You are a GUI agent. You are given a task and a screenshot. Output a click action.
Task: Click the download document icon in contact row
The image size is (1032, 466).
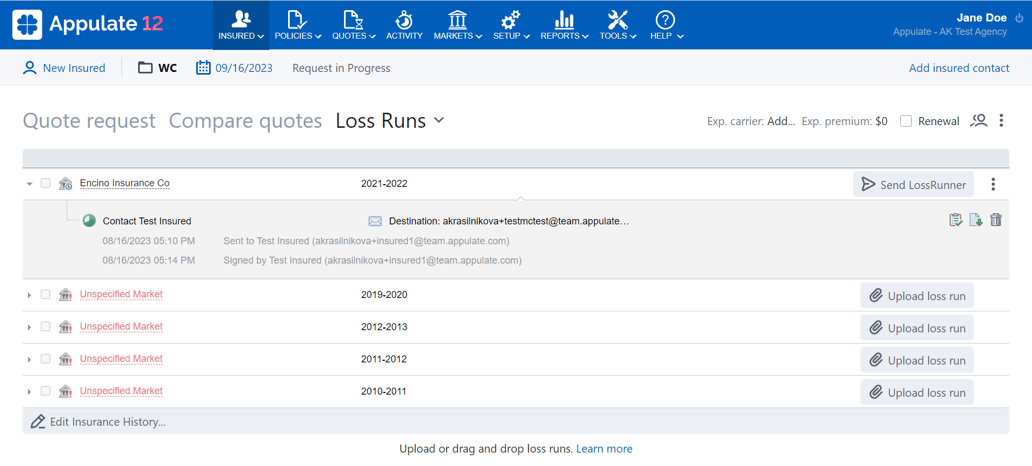976,220
